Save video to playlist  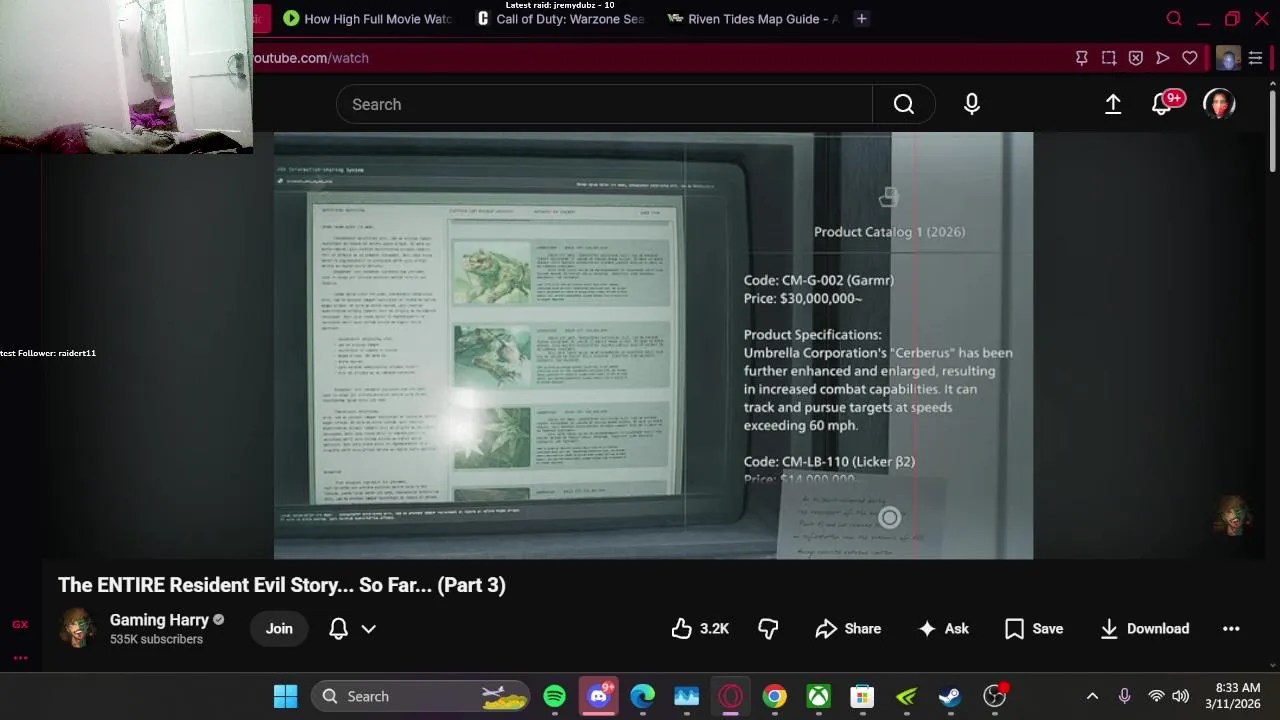[x=1034, y=628]
